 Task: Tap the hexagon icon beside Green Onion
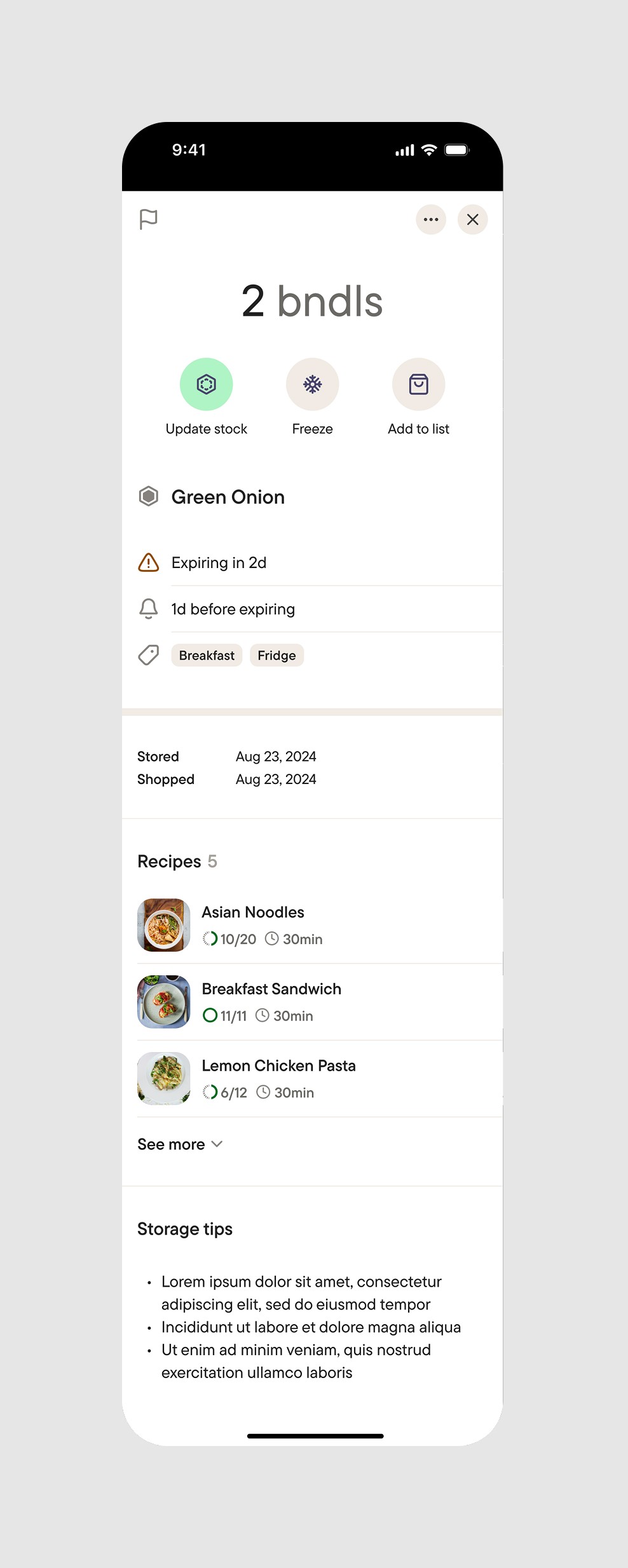click(148, 496)
